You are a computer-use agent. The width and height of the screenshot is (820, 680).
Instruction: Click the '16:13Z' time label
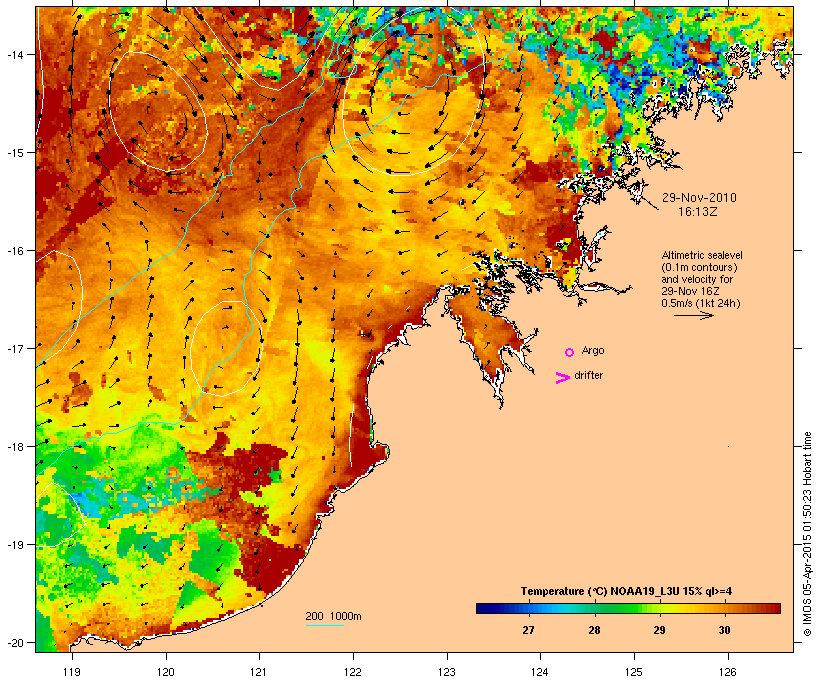coord(698,212)
